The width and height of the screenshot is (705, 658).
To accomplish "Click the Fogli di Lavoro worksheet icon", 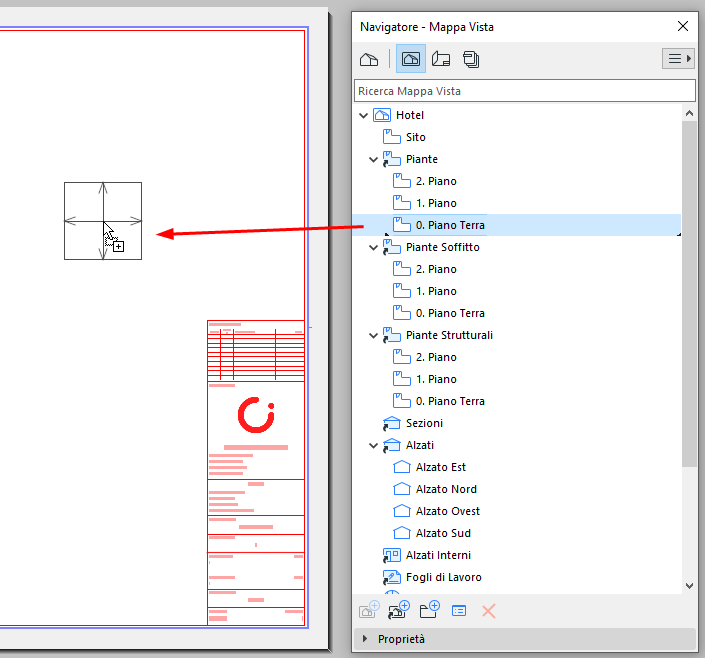I will coord(392,577).
